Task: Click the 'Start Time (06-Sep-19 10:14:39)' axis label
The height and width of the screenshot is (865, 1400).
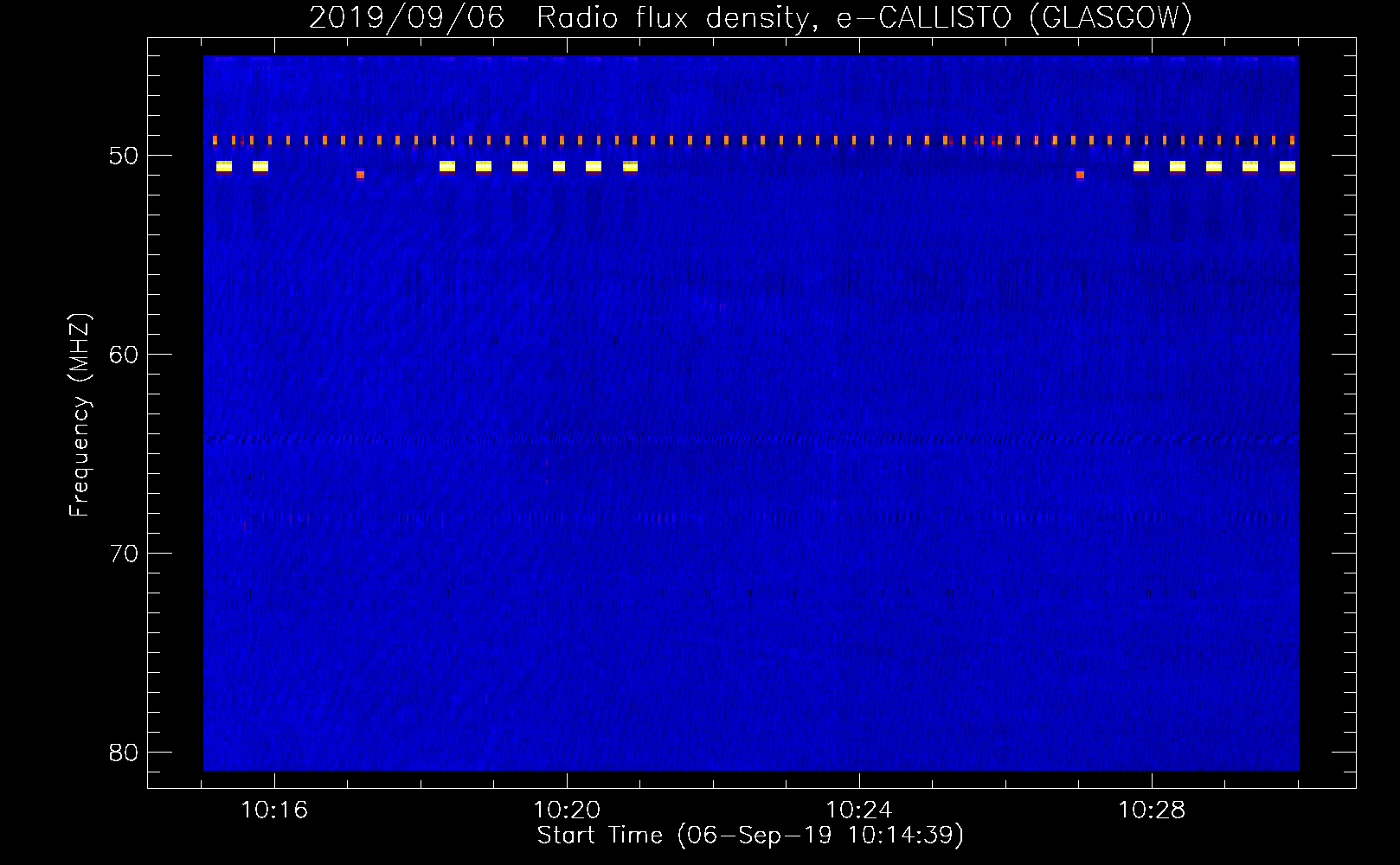Action: click(750, 836)
